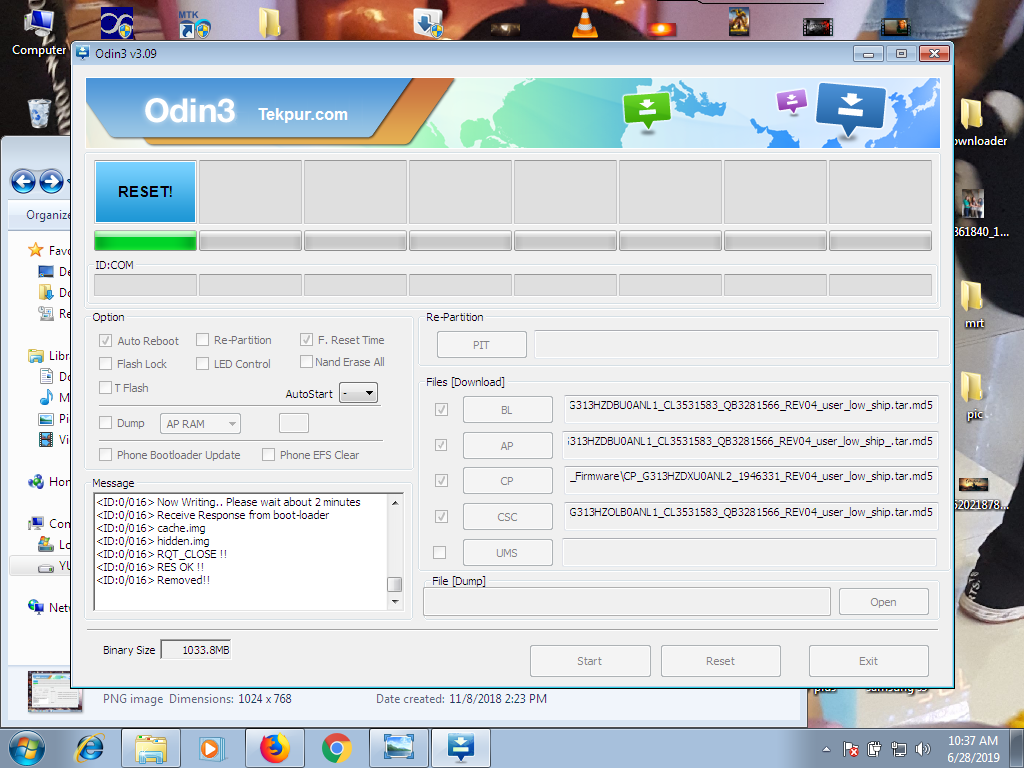The width and height of the screenshot is (1024, 768).
Task: Open the Windows Start orb
Action: pyautogui.click(x=27, y=748)
